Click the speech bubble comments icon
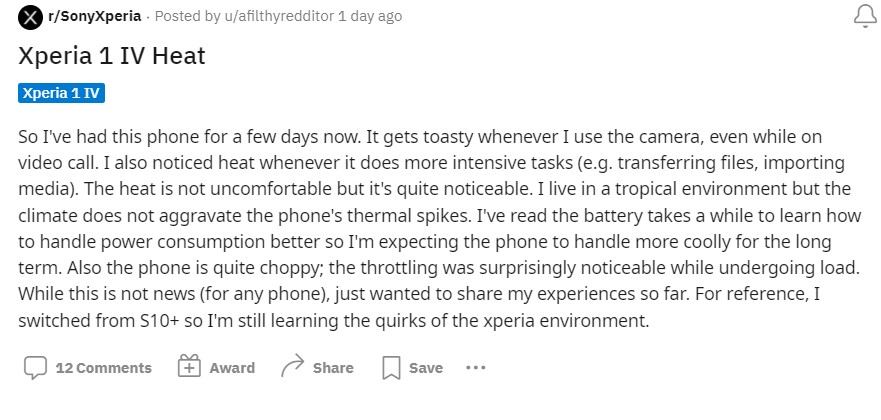The height and width of the screenshot is (420, 881). pos(35,367)
